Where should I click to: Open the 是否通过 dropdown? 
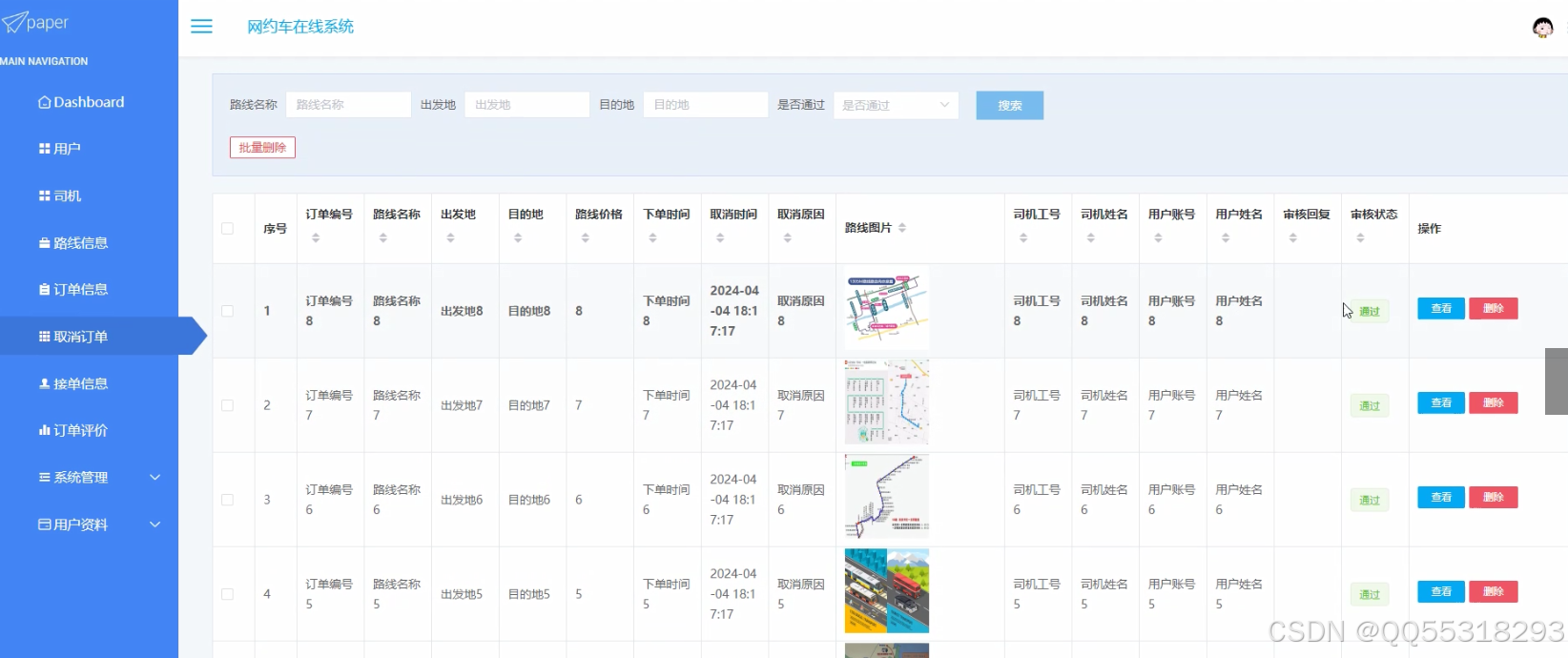[x=896, y=105]
